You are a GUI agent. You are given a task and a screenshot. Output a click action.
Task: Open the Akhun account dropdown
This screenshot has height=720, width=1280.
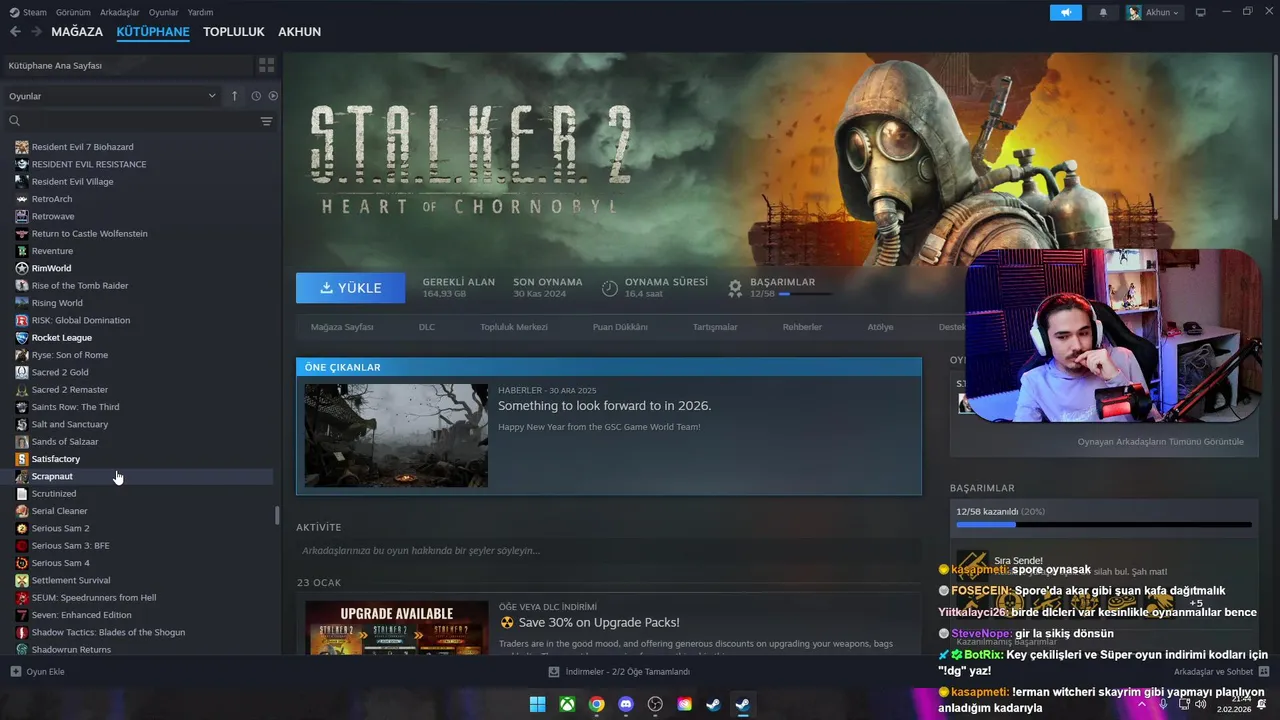coord(1154,13)
